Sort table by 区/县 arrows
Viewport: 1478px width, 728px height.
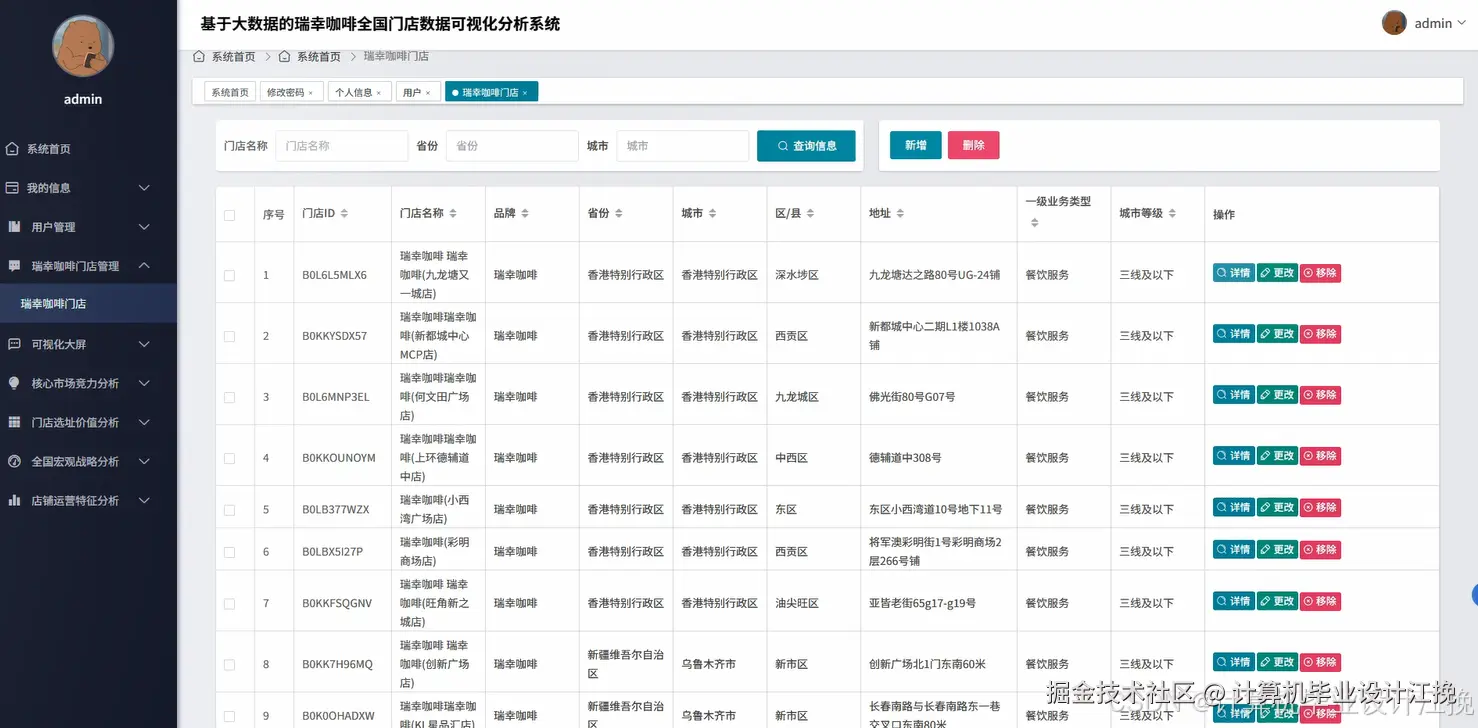(x=811, y=214)
